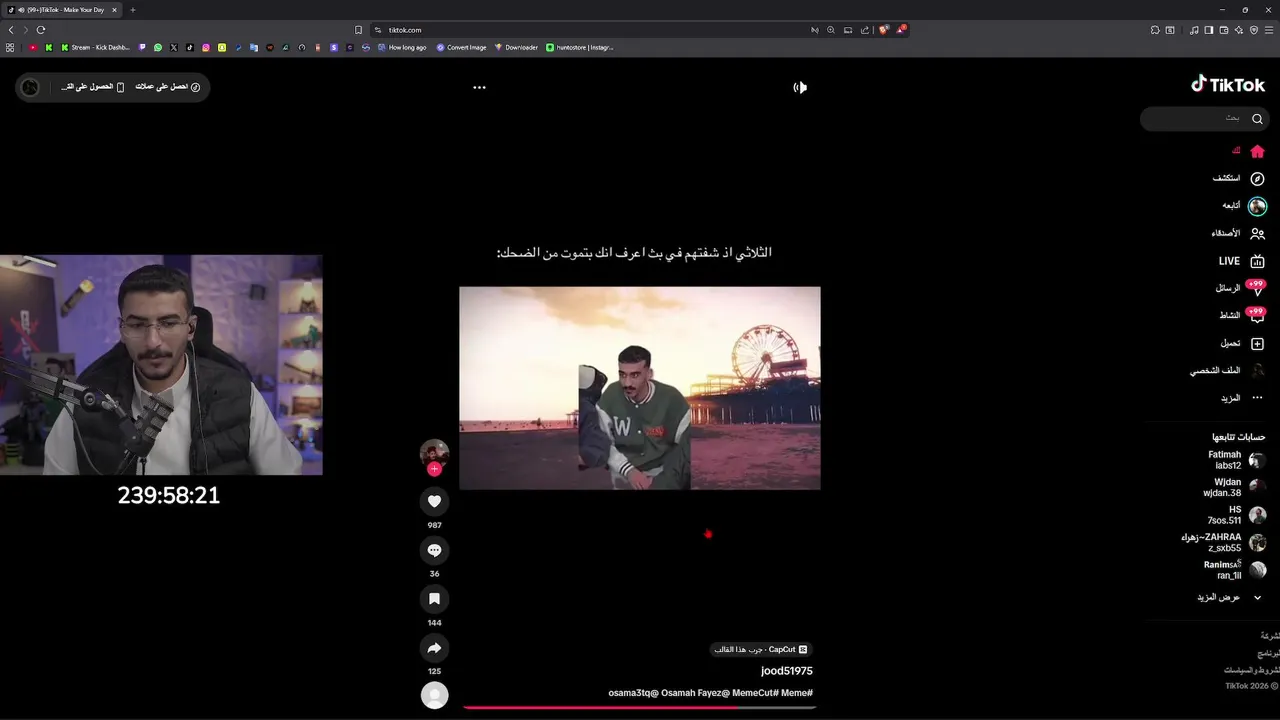Open the apps grid in bookmarks bar

(x=10, y=47)
